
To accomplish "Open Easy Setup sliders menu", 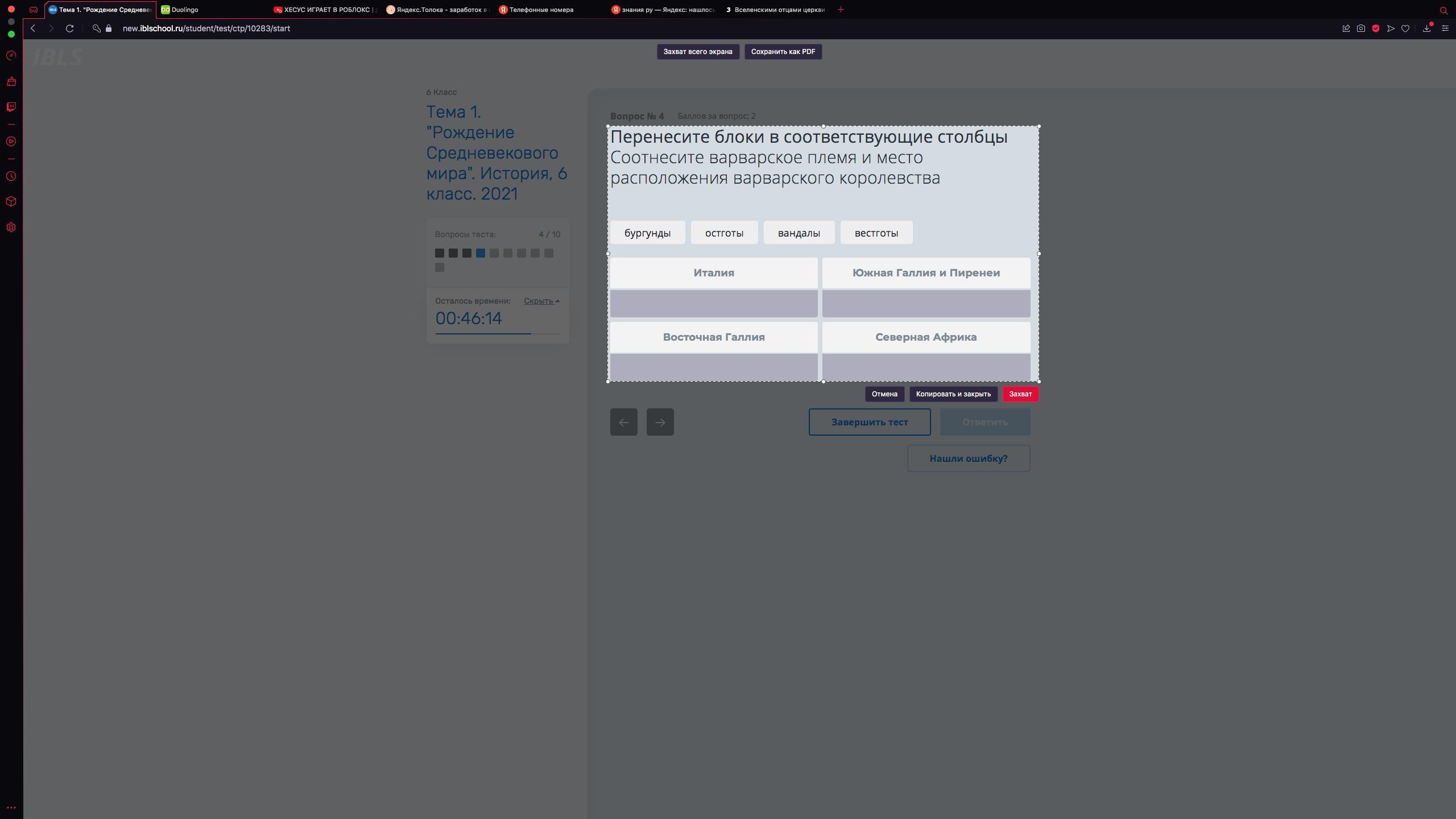I will tap(1445, 28).
